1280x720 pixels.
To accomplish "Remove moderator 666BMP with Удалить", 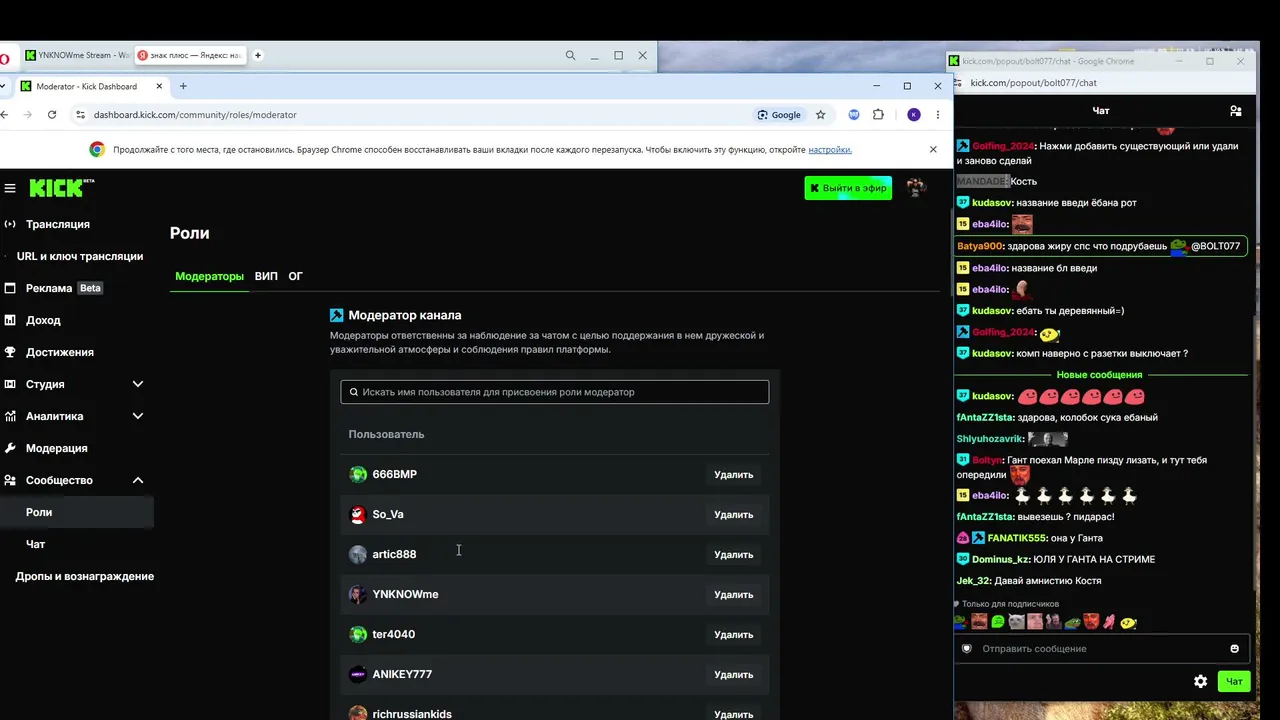I will point(733,475).
